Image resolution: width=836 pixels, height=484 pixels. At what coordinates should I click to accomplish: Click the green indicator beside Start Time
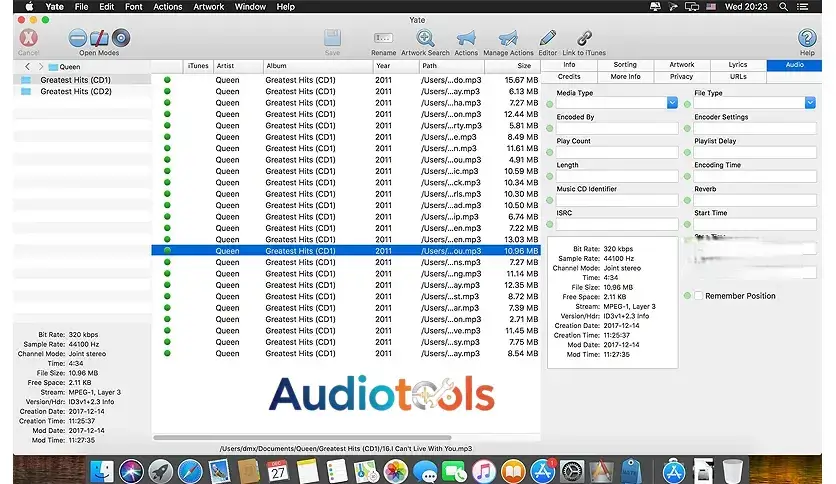coord(687,224)
